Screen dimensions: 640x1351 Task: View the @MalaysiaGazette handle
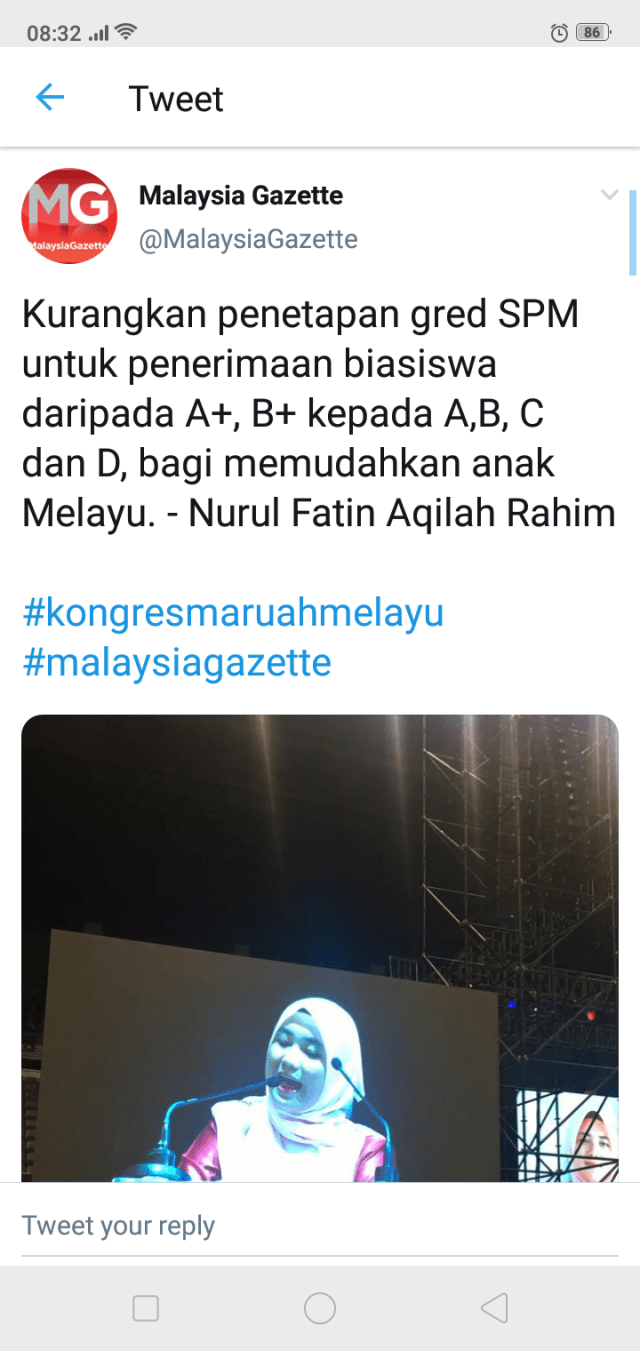click(248, 240)
